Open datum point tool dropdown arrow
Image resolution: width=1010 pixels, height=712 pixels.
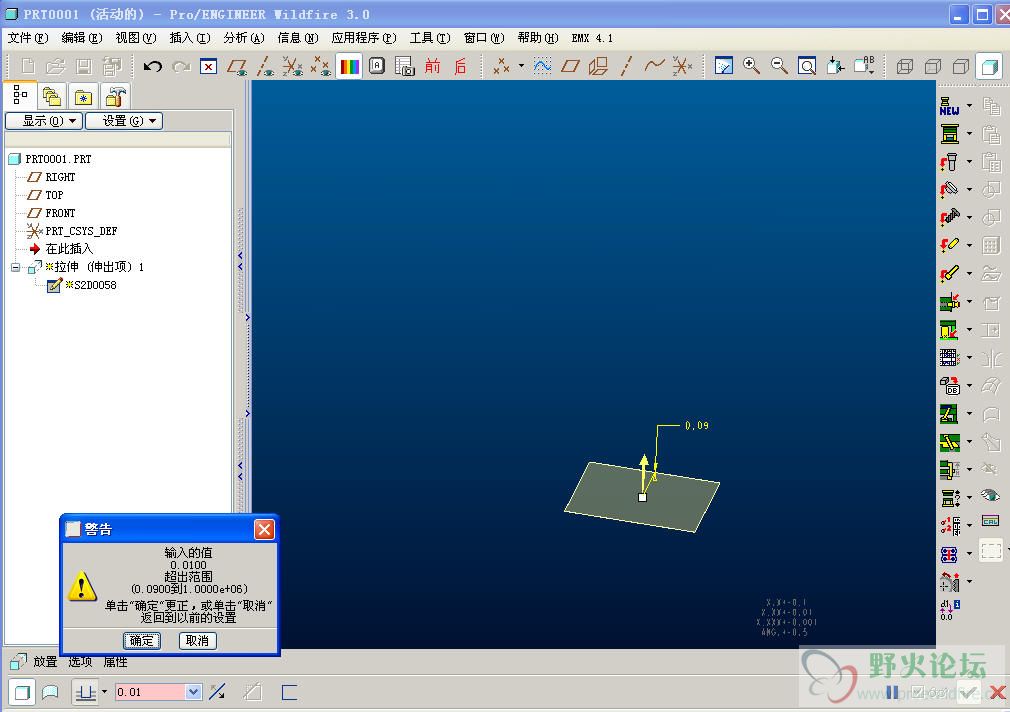[x=521, y=66]
